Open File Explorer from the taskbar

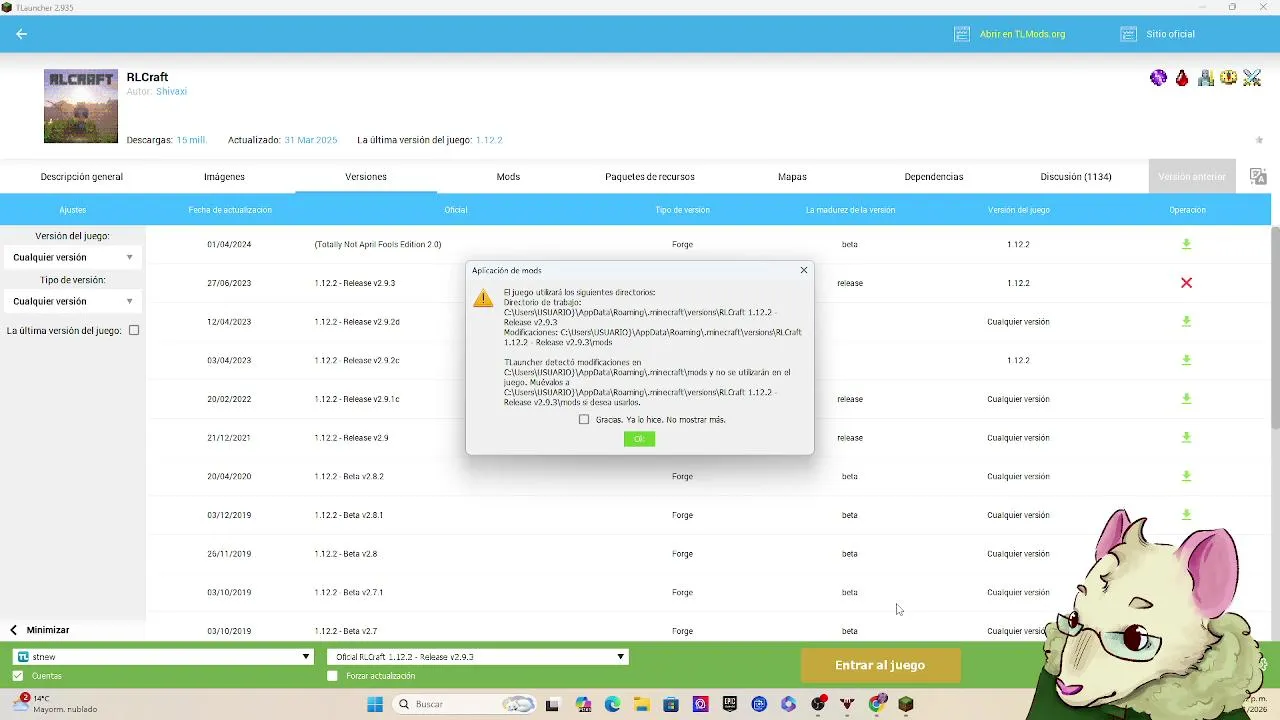(641, 704)
